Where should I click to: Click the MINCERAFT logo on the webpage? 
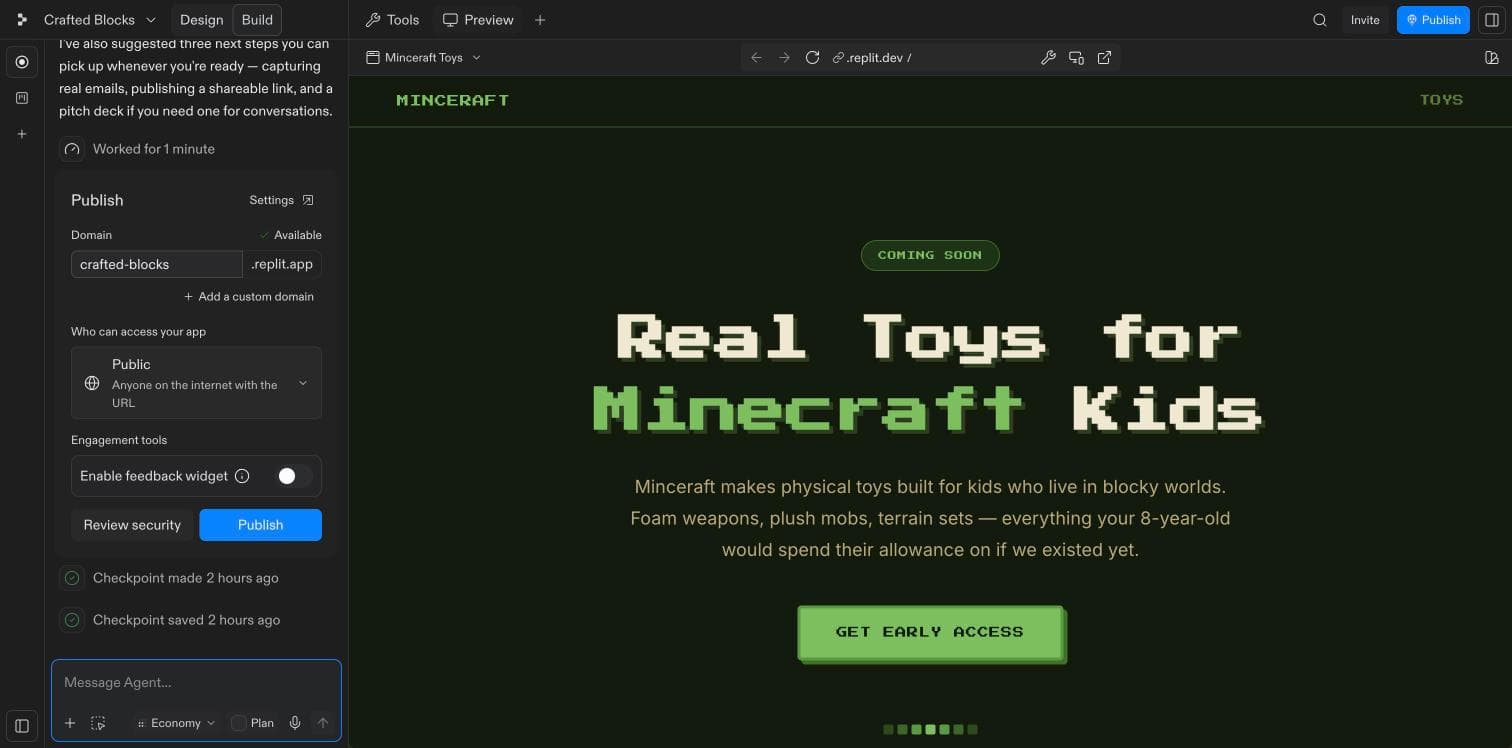tap(453, 100)
